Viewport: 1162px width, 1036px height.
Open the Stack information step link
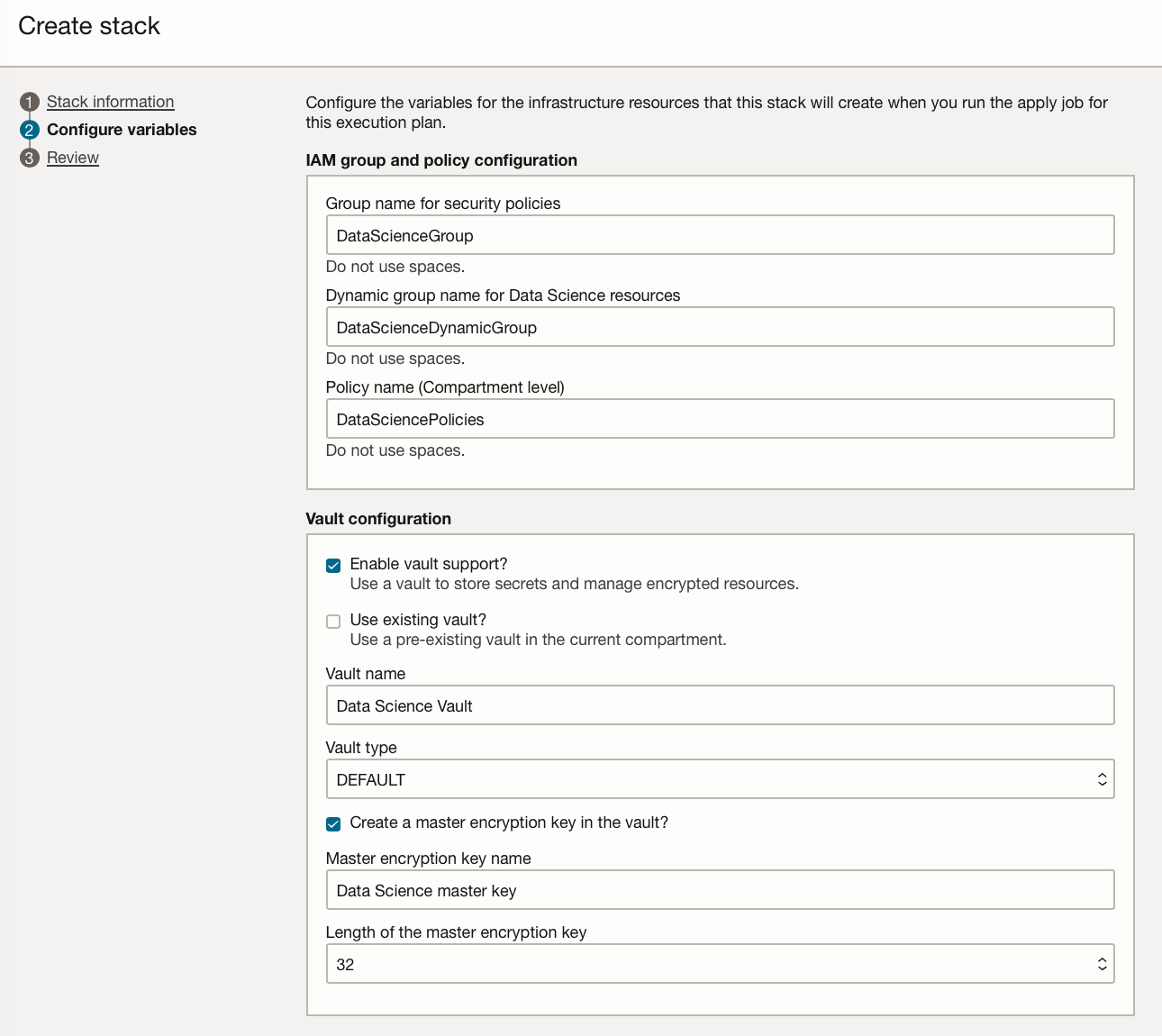(x=110, y=102)
